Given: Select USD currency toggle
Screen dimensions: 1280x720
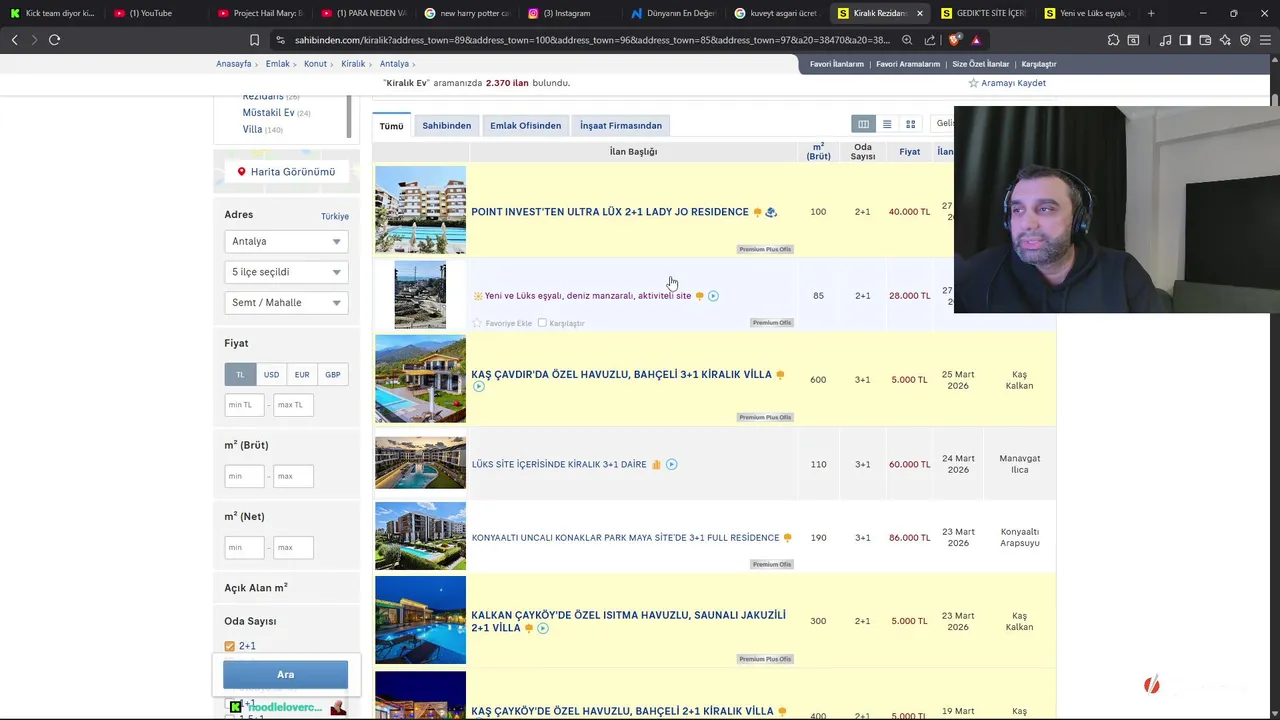Looking at the screenshot, I should (271, 375).
